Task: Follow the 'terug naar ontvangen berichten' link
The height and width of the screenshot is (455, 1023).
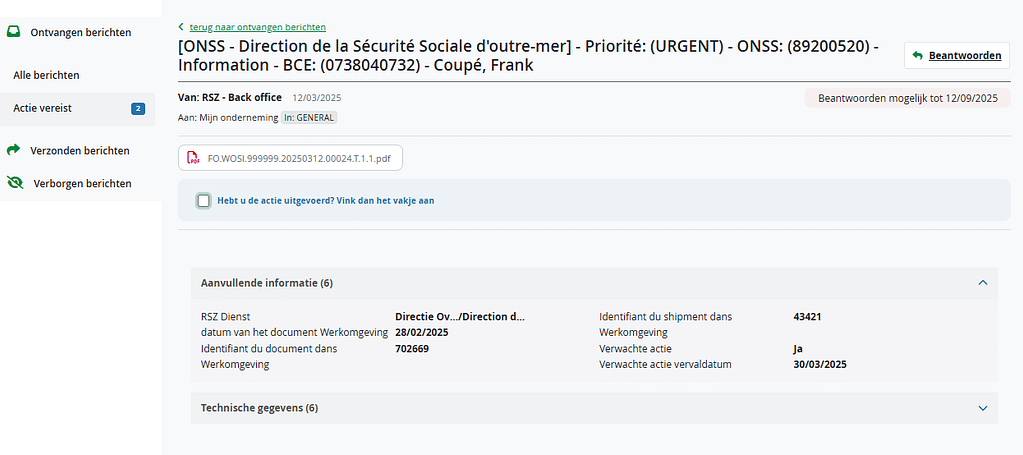Action: click(x=258, y=27)
